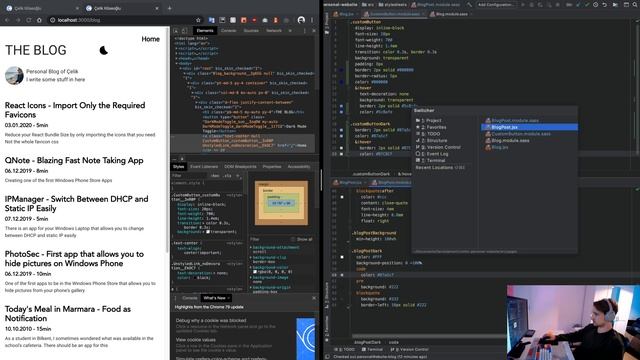Screen dimensions: 640x360
Task: Switch to the DevTools Network tab
Action: (x=274, y=31)
